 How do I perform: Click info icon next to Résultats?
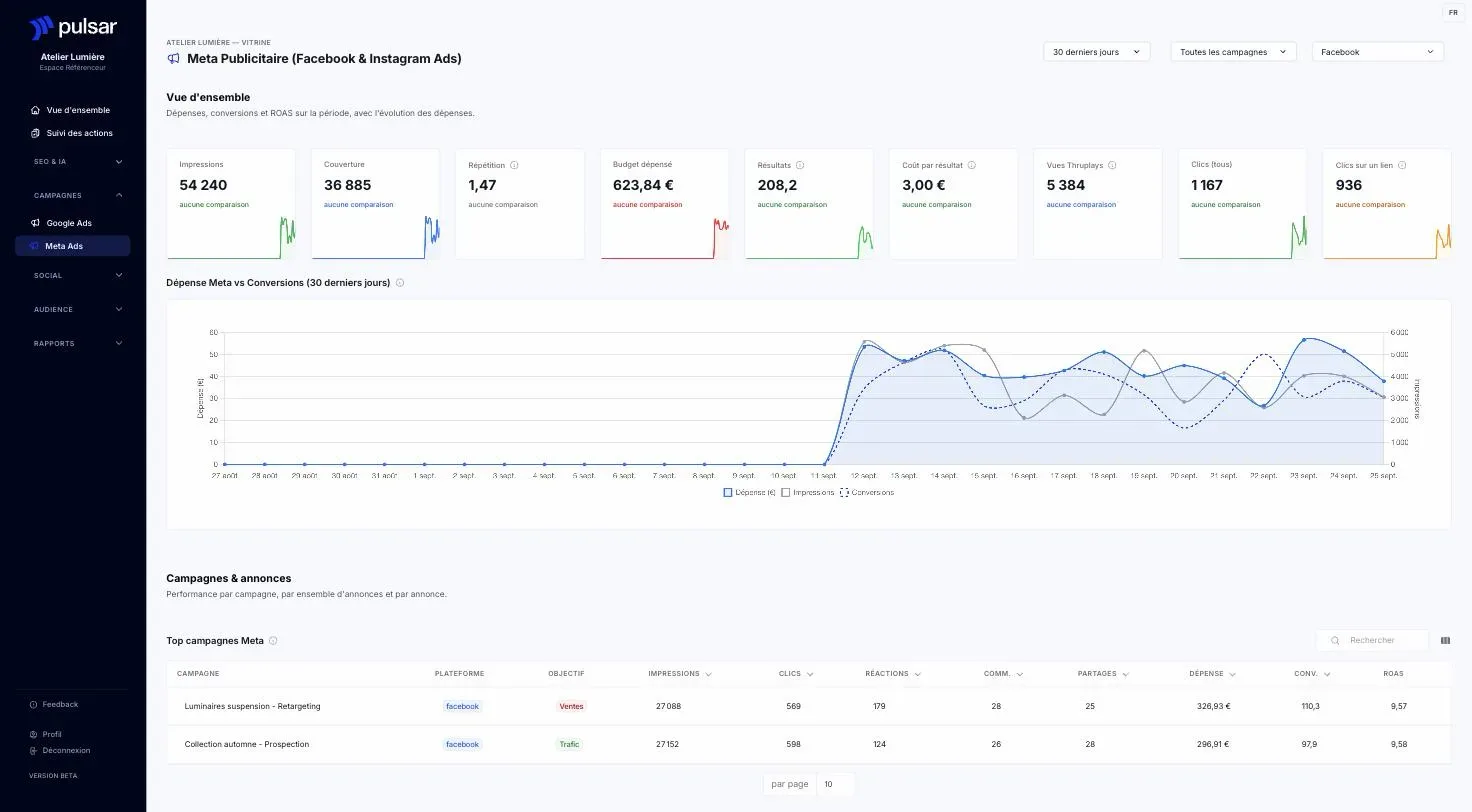coord(800,165)
